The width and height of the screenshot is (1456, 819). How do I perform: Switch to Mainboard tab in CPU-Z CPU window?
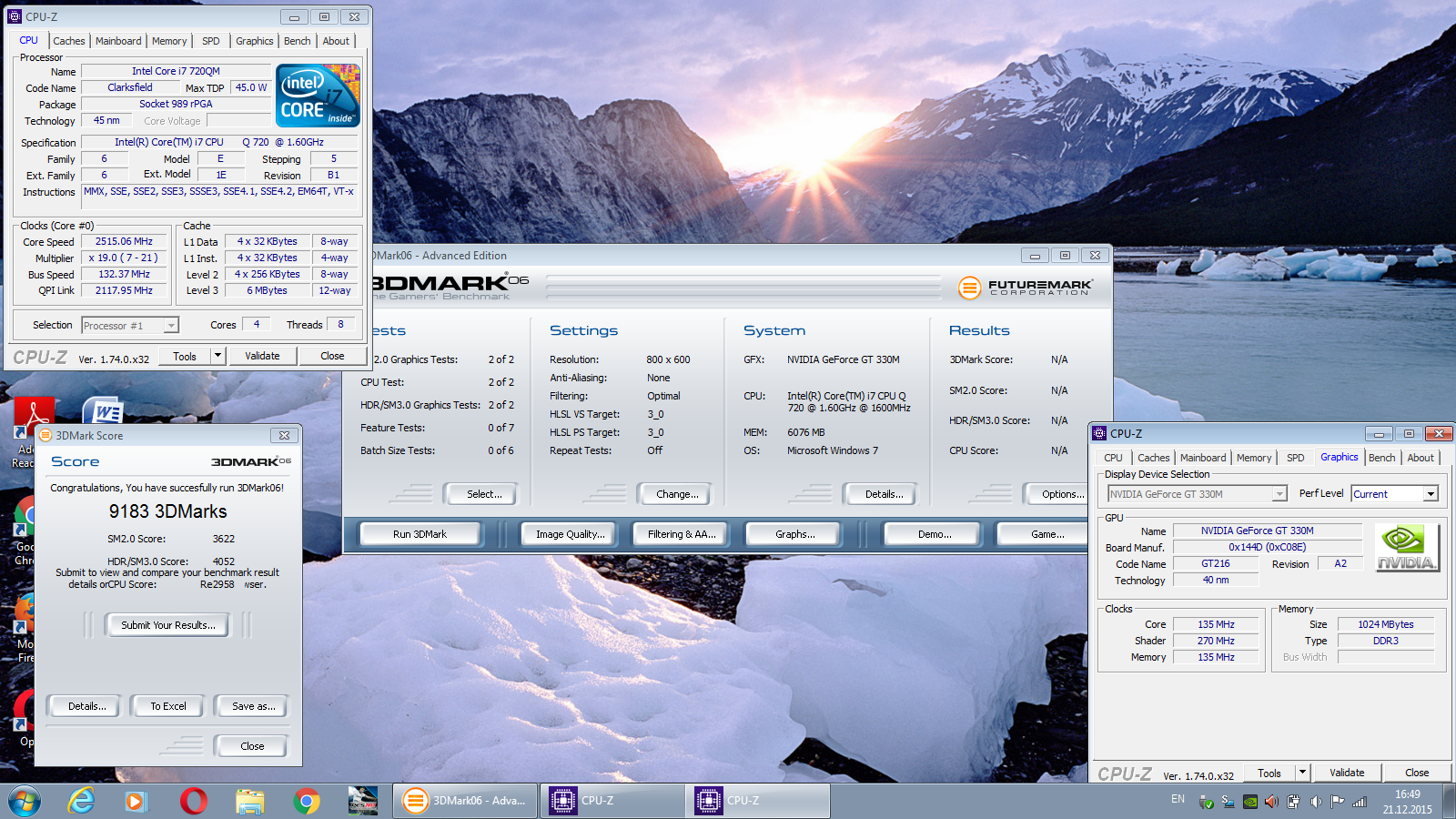click(x=118, y=41)
